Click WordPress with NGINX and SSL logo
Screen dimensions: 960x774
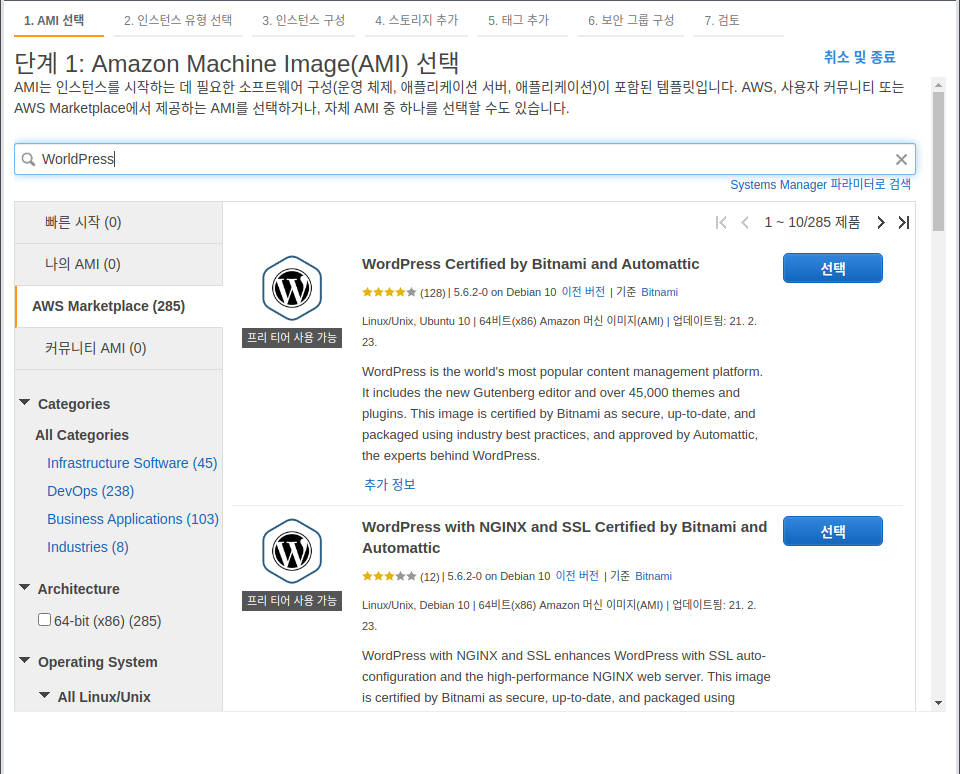292,551
